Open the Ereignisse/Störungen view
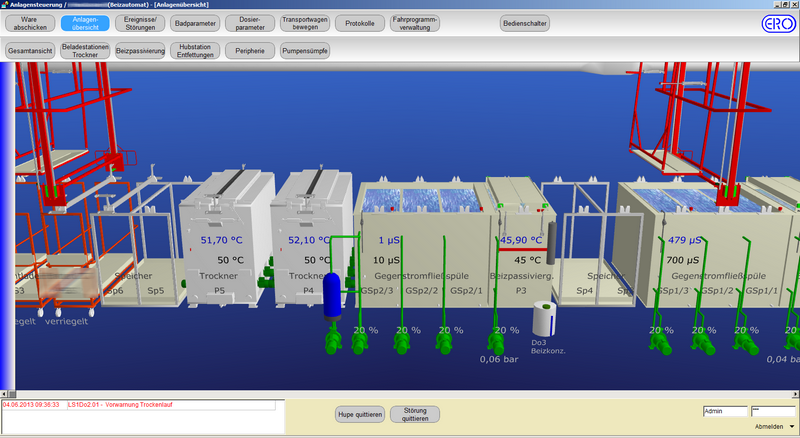The height and width of the screenshot is (438, 800). point(141,23)
